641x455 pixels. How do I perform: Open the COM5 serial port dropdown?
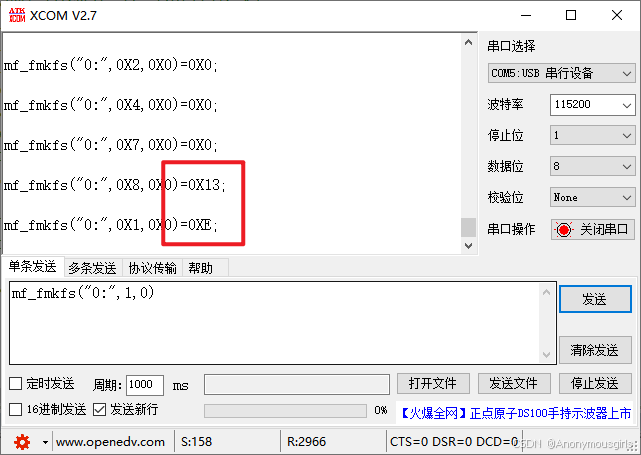click(561, 73)
